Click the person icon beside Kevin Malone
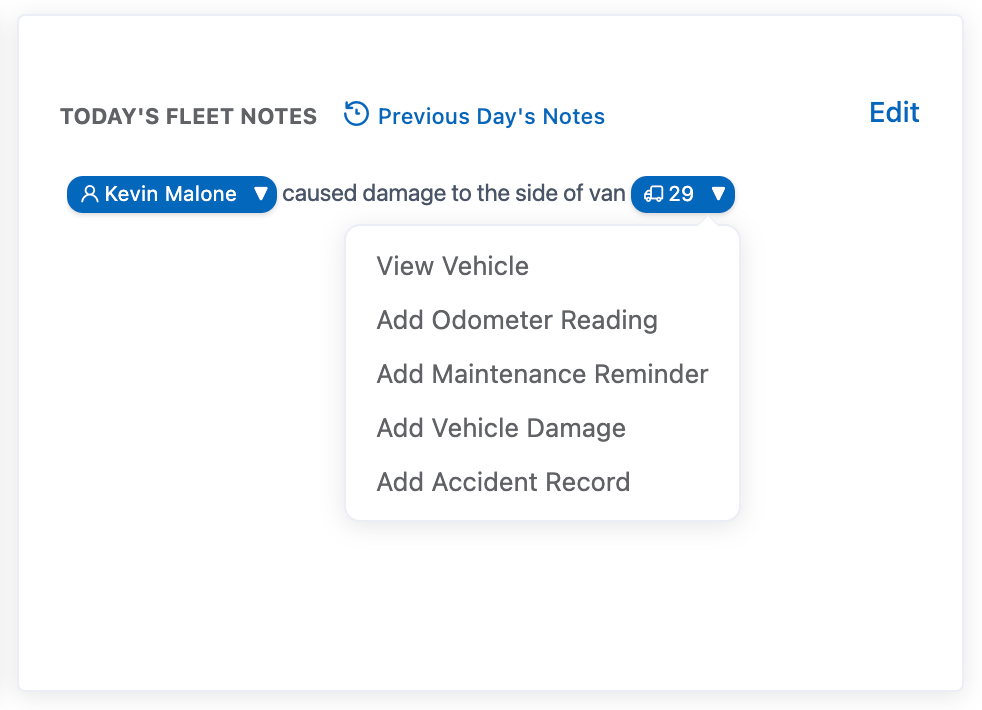 tap(90, 194)
